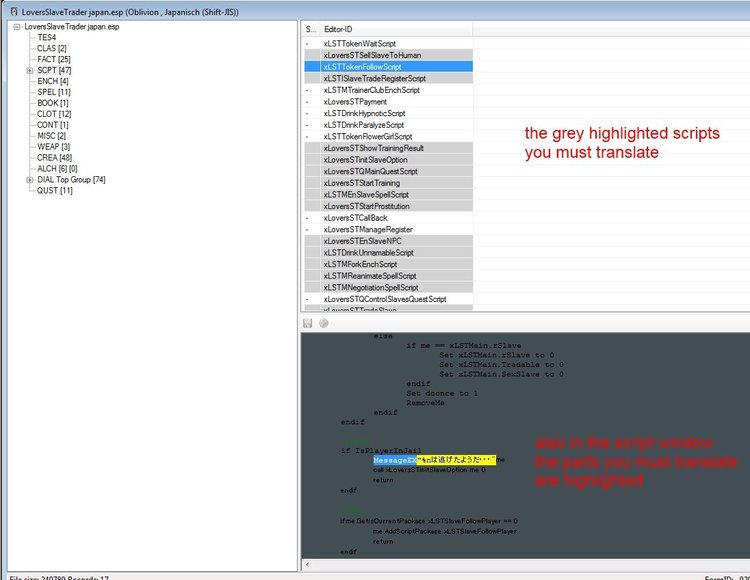Select script xLSTMNegotiationSpellScript

click(x=388, y=287)
